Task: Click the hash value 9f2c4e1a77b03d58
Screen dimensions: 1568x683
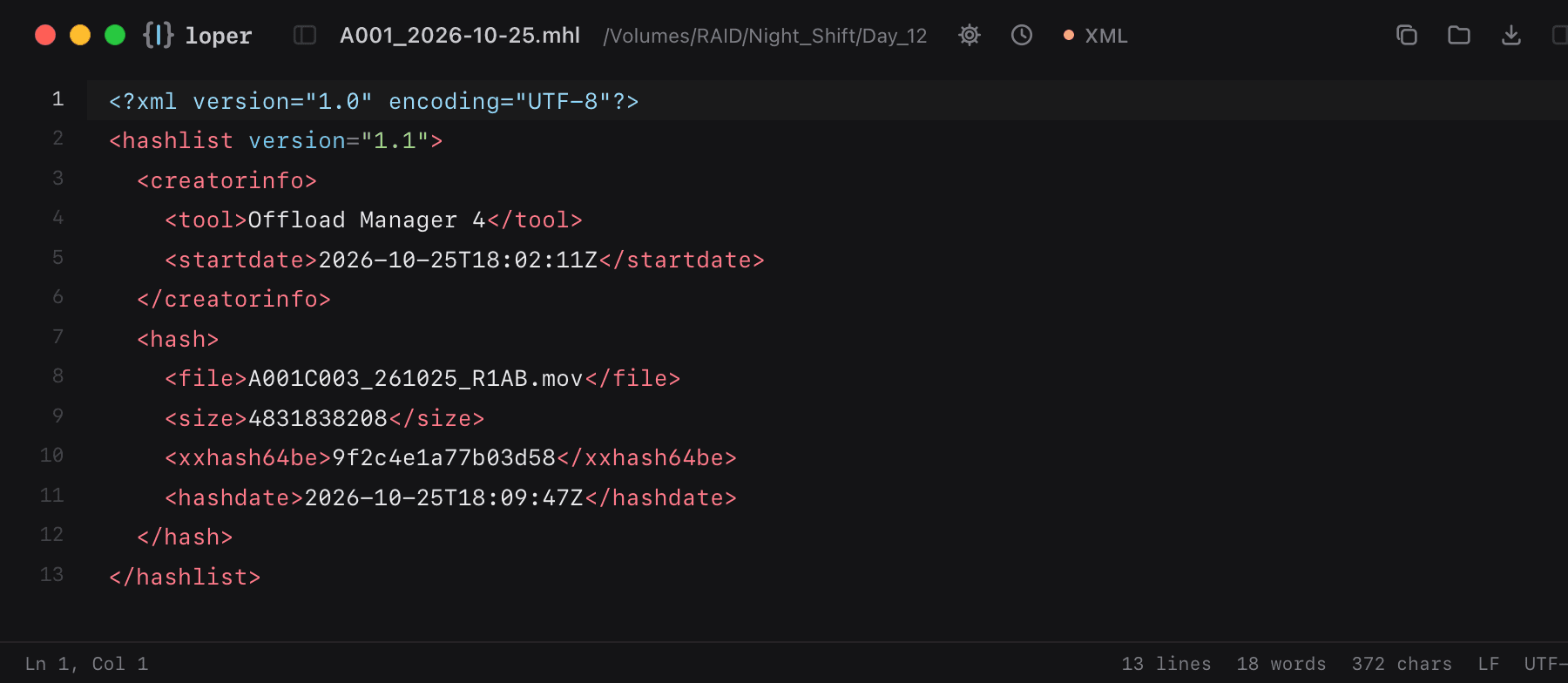Action: pos(444,457)
